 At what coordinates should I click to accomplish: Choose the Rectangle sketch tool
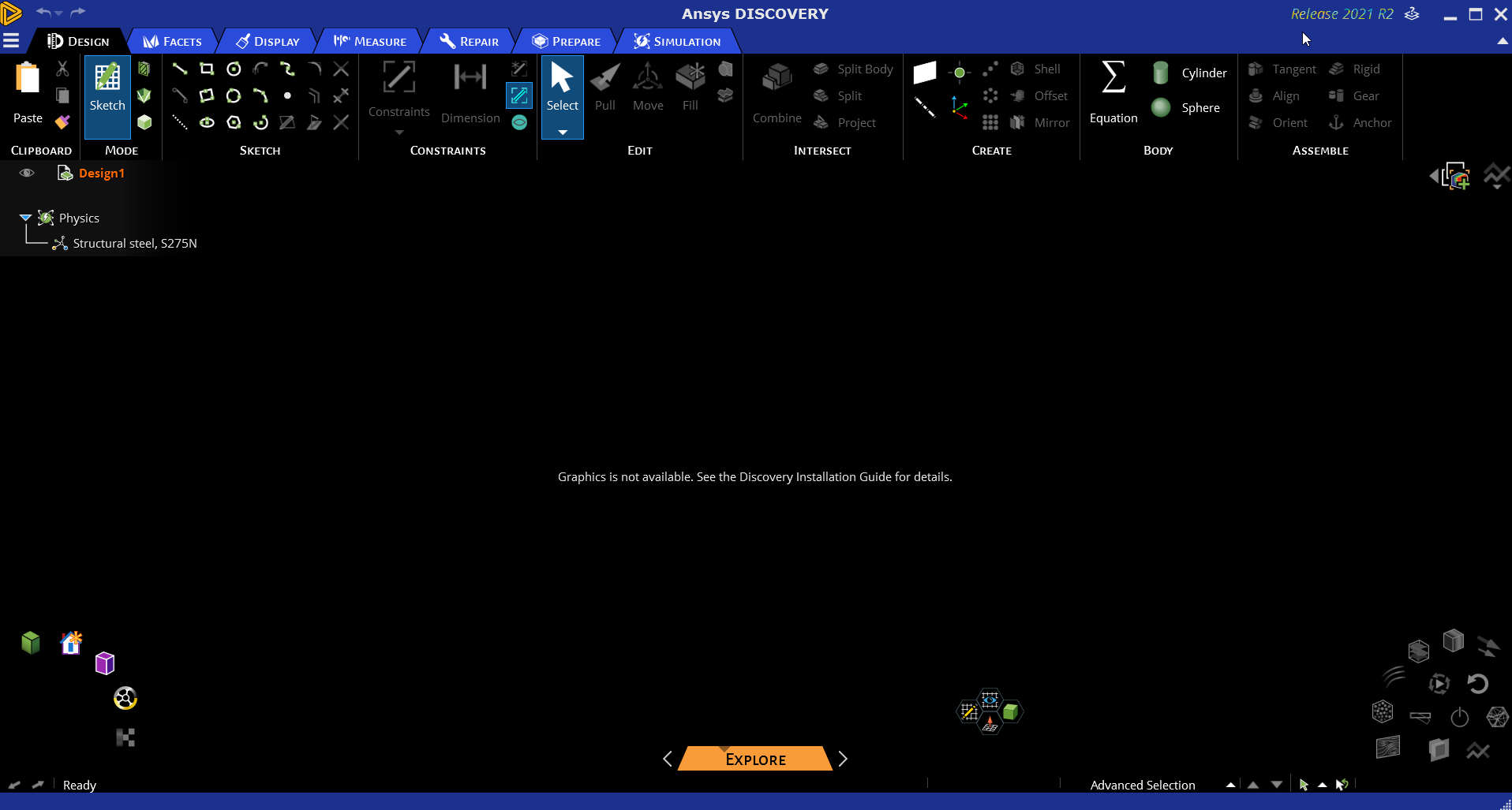coord(207,69)
